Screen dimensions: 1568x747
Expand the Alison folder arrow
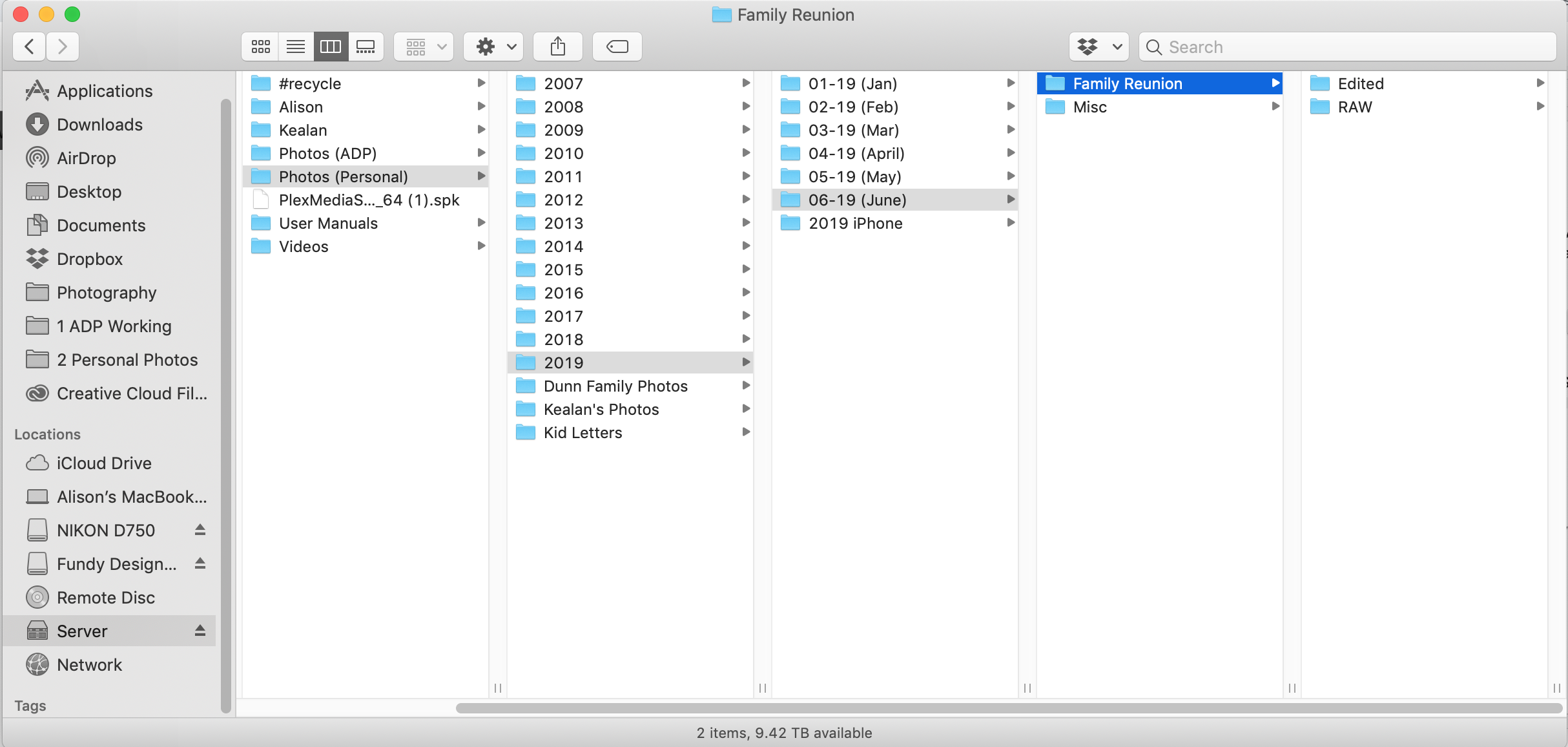tap(481, 107)
